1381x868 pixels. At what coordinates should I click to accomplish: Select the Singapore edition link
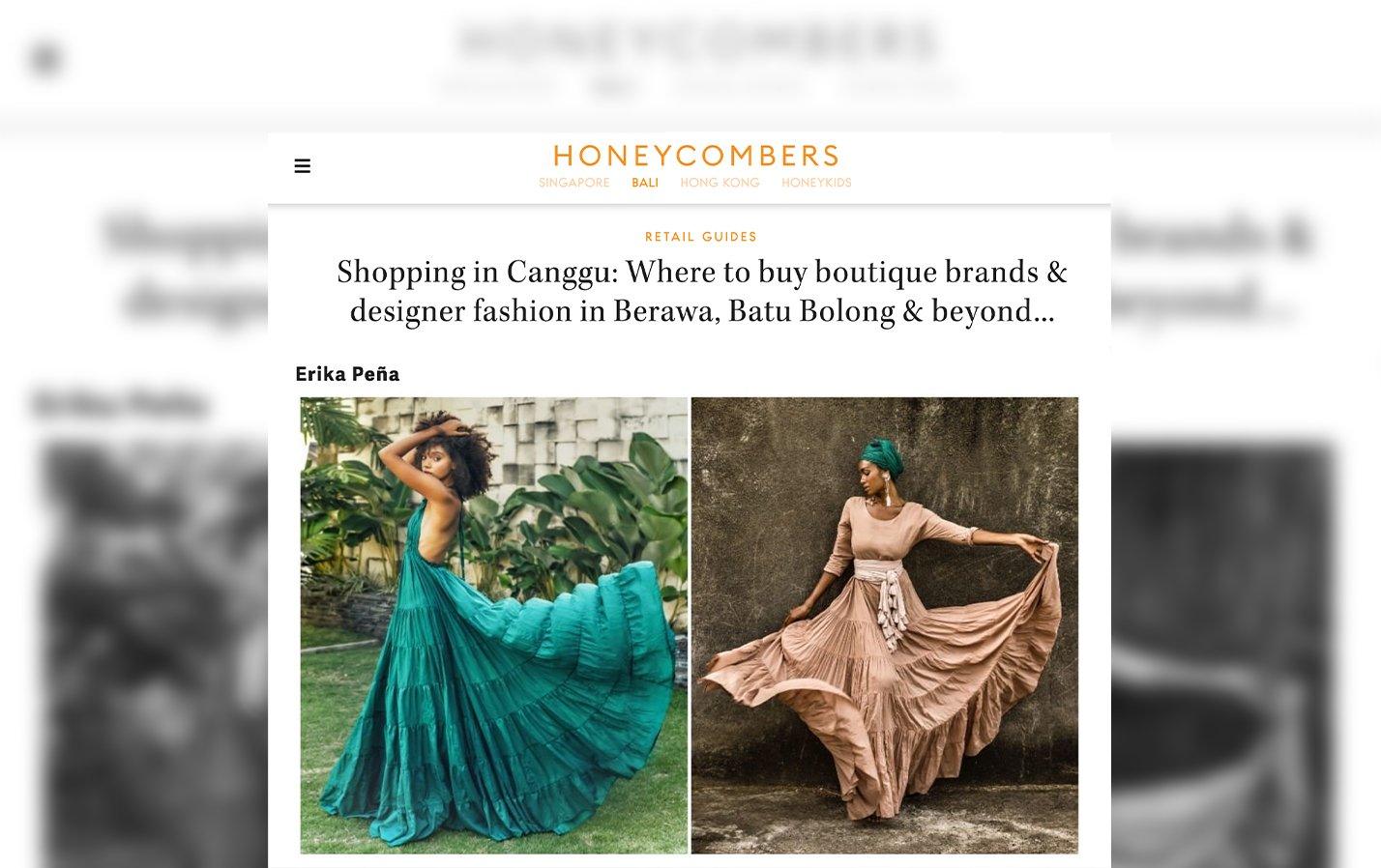(574, 183)
